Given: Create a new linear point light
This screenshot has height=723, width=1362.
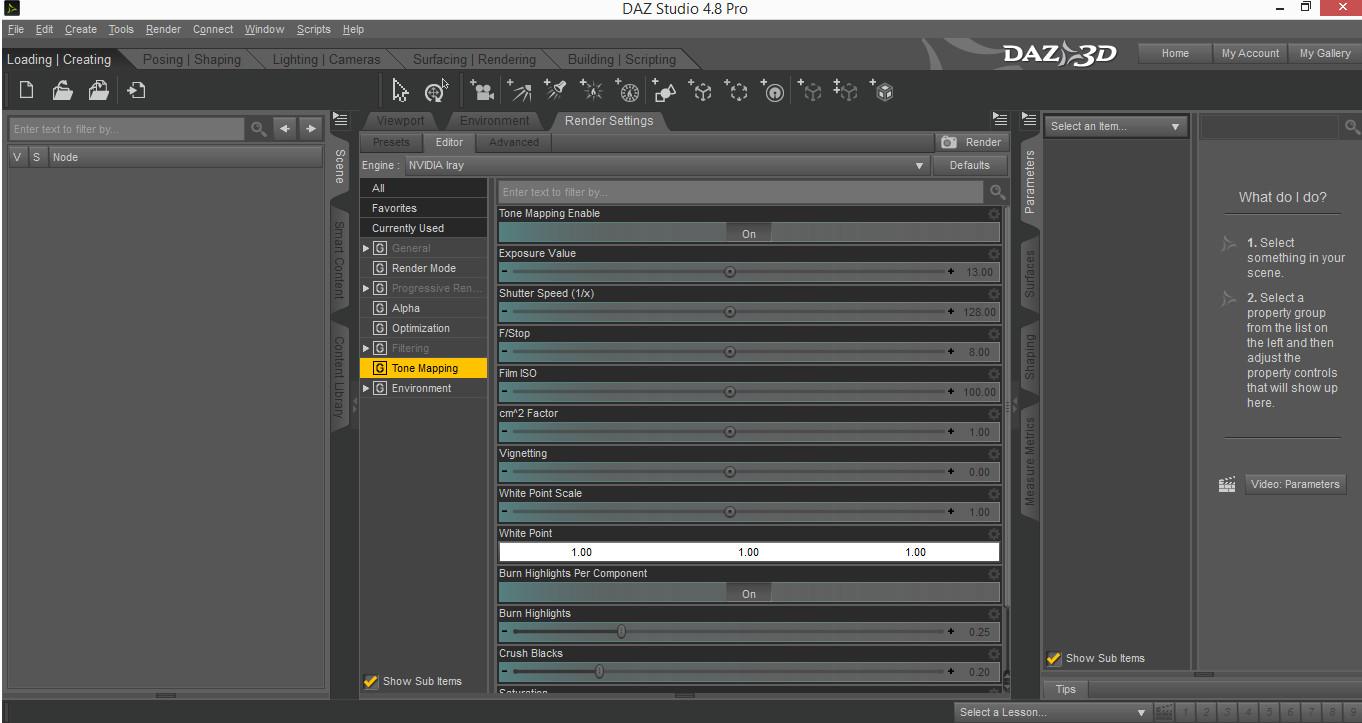Looking at the screenshot, I should point(627,92).
